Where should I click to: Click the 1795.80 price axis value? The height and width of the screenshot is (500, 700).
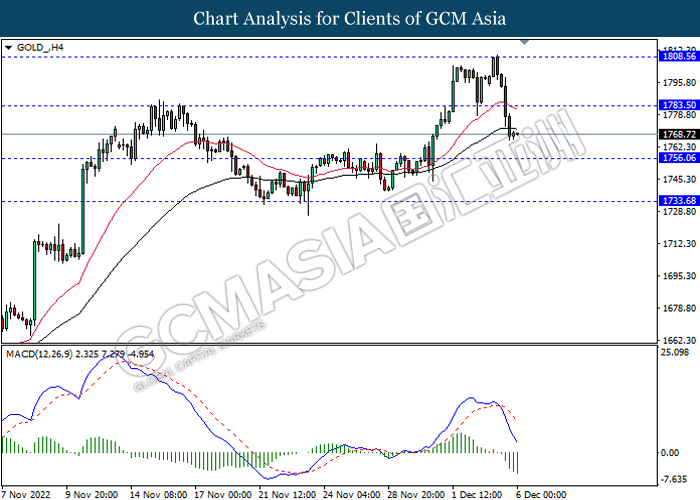coord(680,83)
